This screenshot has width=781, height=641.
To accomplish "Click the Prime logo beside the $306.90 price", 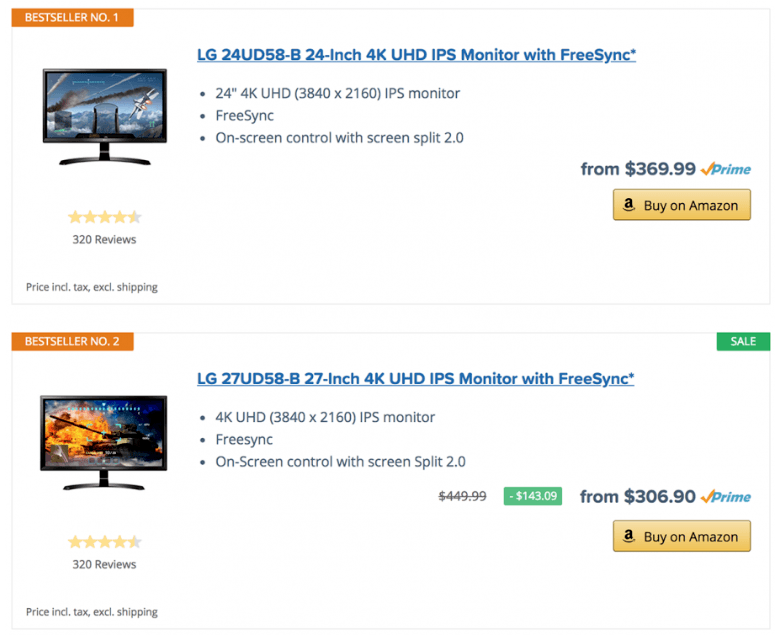I will tap(726, 496).
